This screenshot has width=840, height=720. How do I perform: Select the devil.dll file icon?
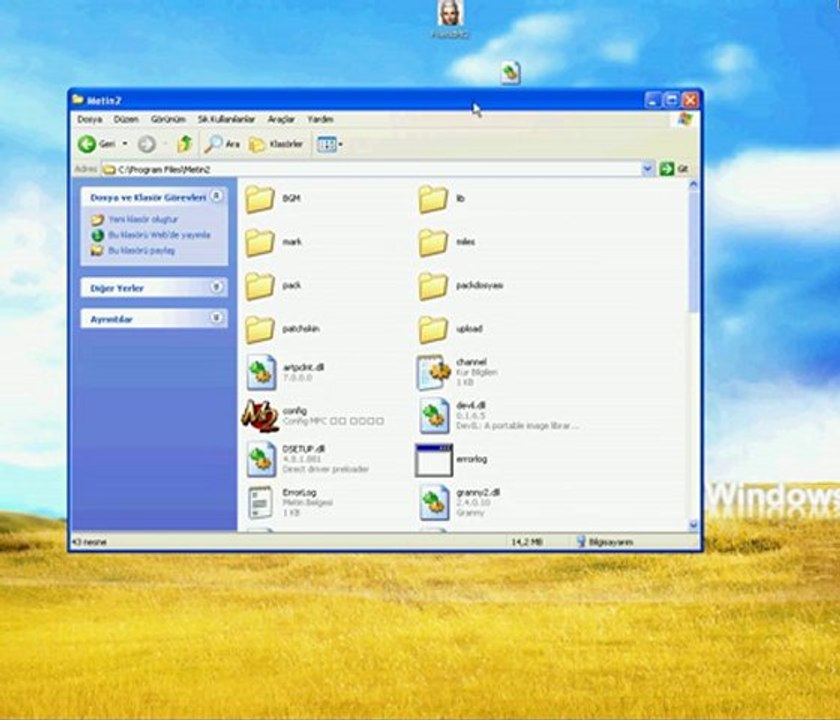(434, 416)
